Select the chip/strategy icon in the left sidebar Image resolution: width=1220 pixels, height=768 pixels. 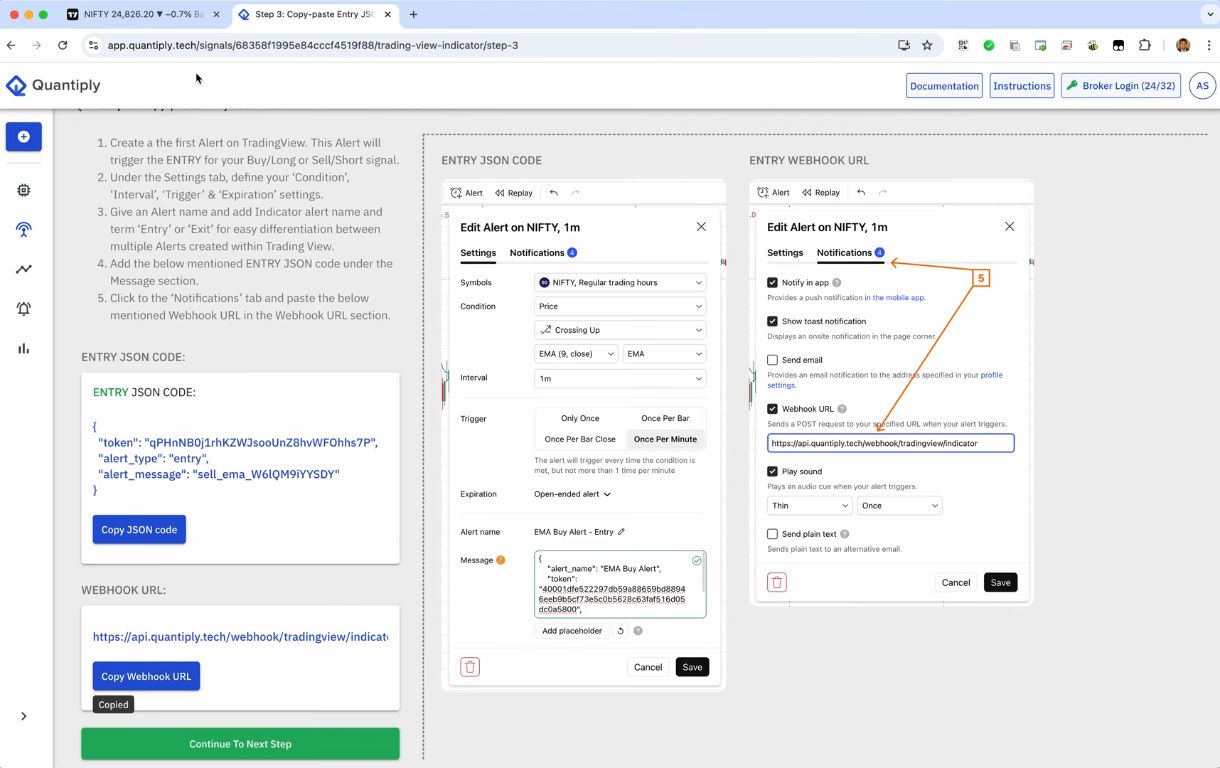click(x=23, y=190)
